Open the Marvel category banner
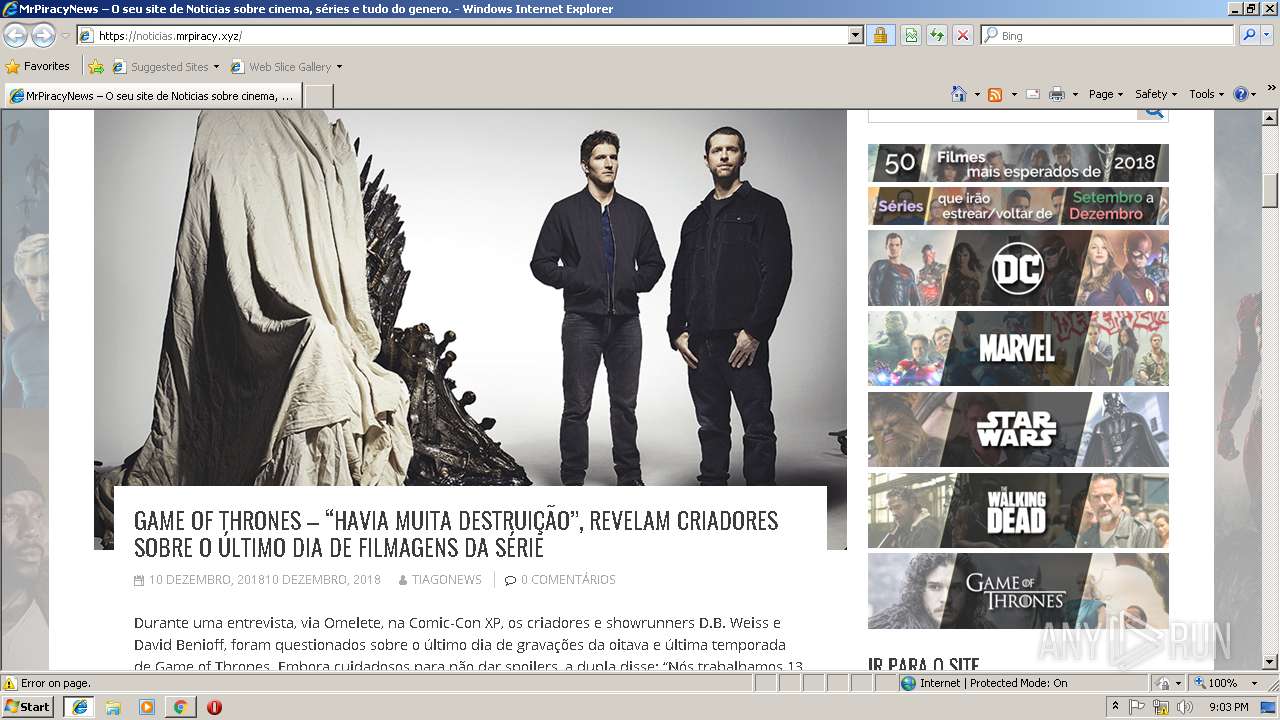1280x720 pixels. point(1018,349)
